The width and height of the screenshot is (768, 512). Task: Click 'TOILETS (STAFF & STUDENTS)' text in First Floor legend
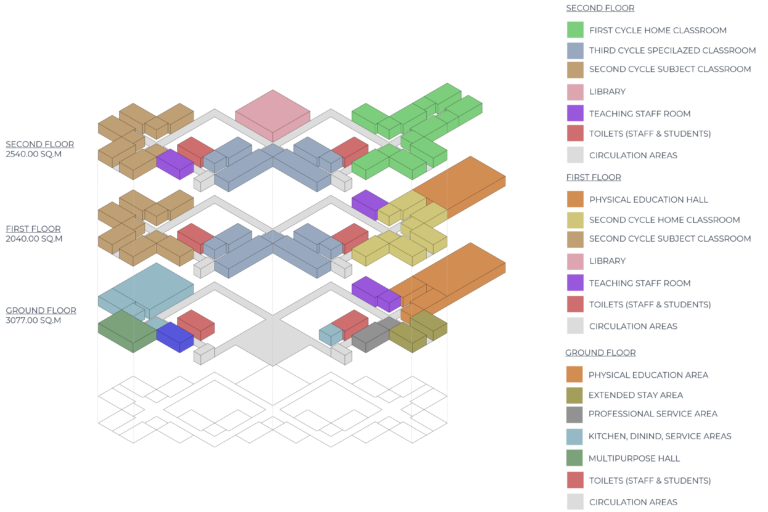pos(650,305)
